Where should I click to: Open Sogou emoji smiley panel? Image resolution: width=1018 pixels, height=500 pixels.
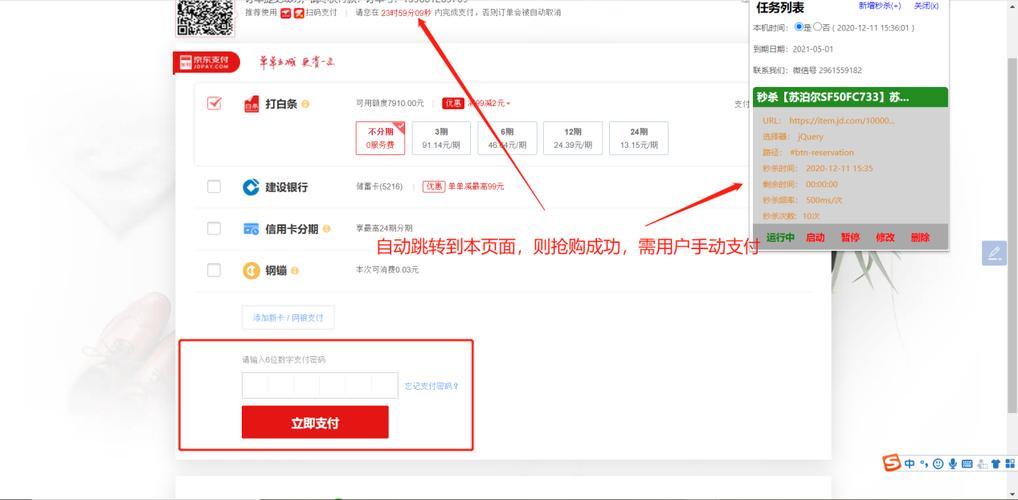point(937,464)
